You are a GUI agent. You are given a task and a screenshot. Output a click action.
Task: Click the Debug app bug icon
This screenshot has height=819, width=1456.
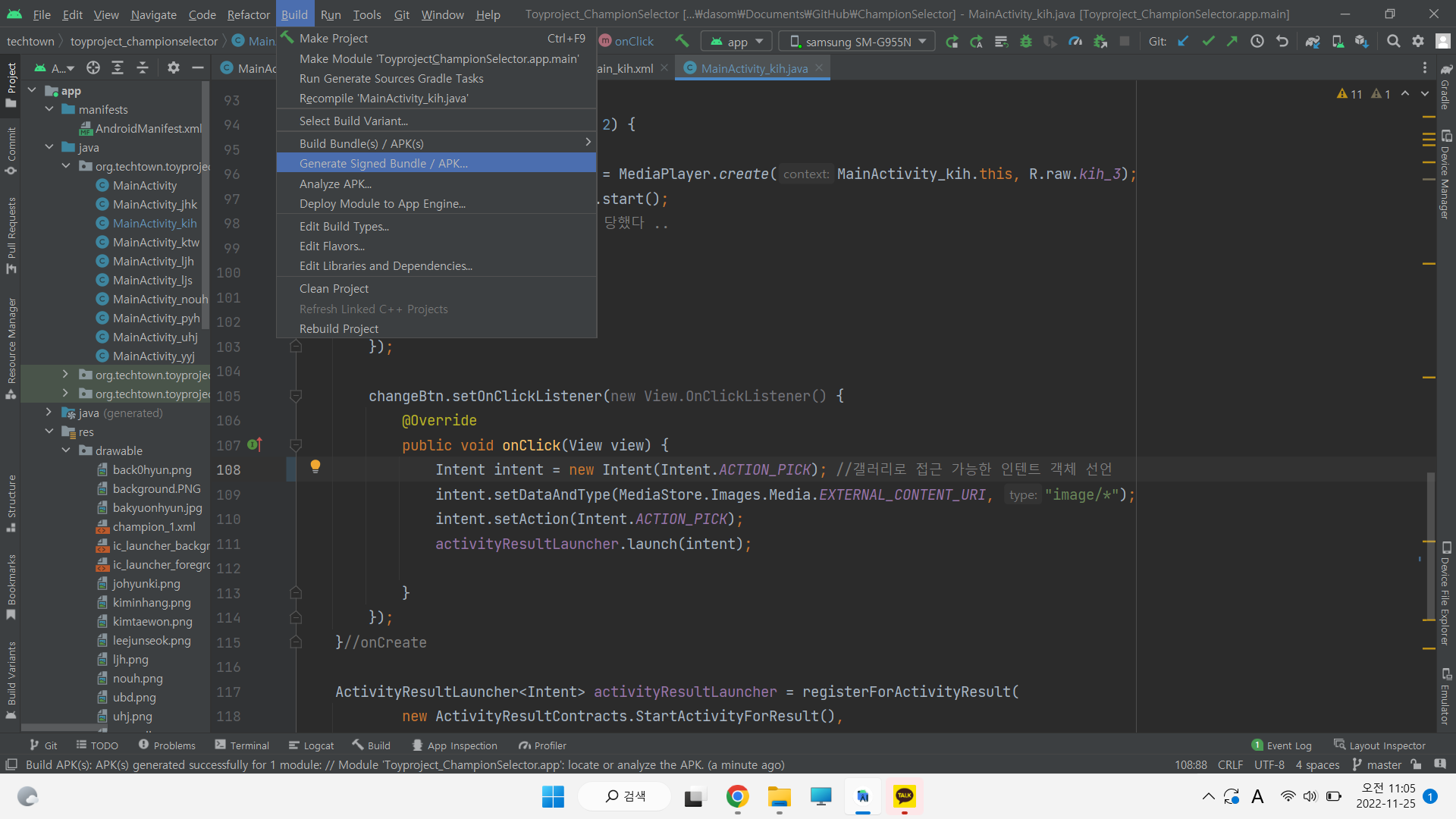1026,41
